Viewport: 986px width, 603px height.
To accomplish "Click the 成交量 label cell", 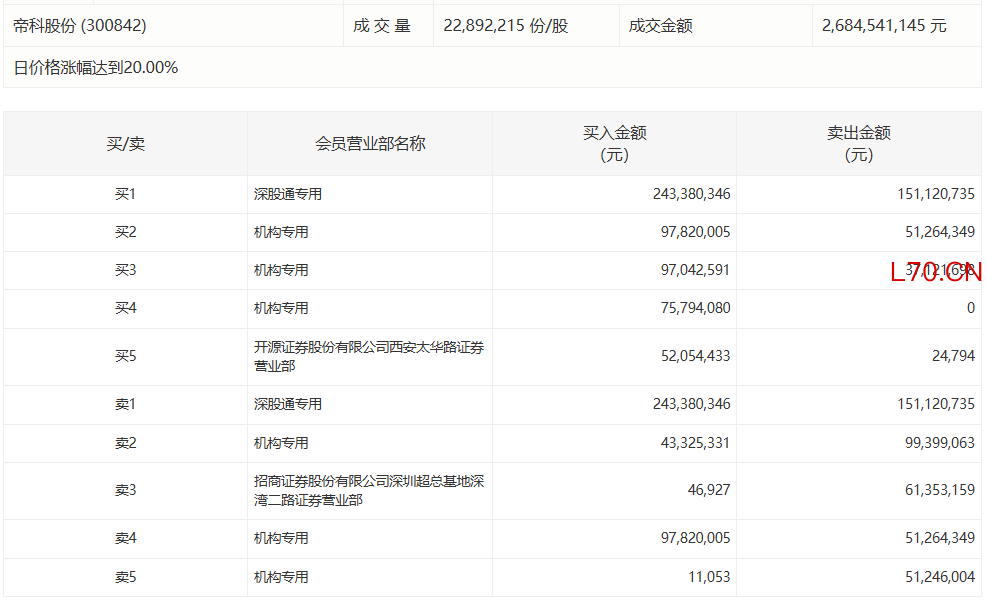I will 382,26.
